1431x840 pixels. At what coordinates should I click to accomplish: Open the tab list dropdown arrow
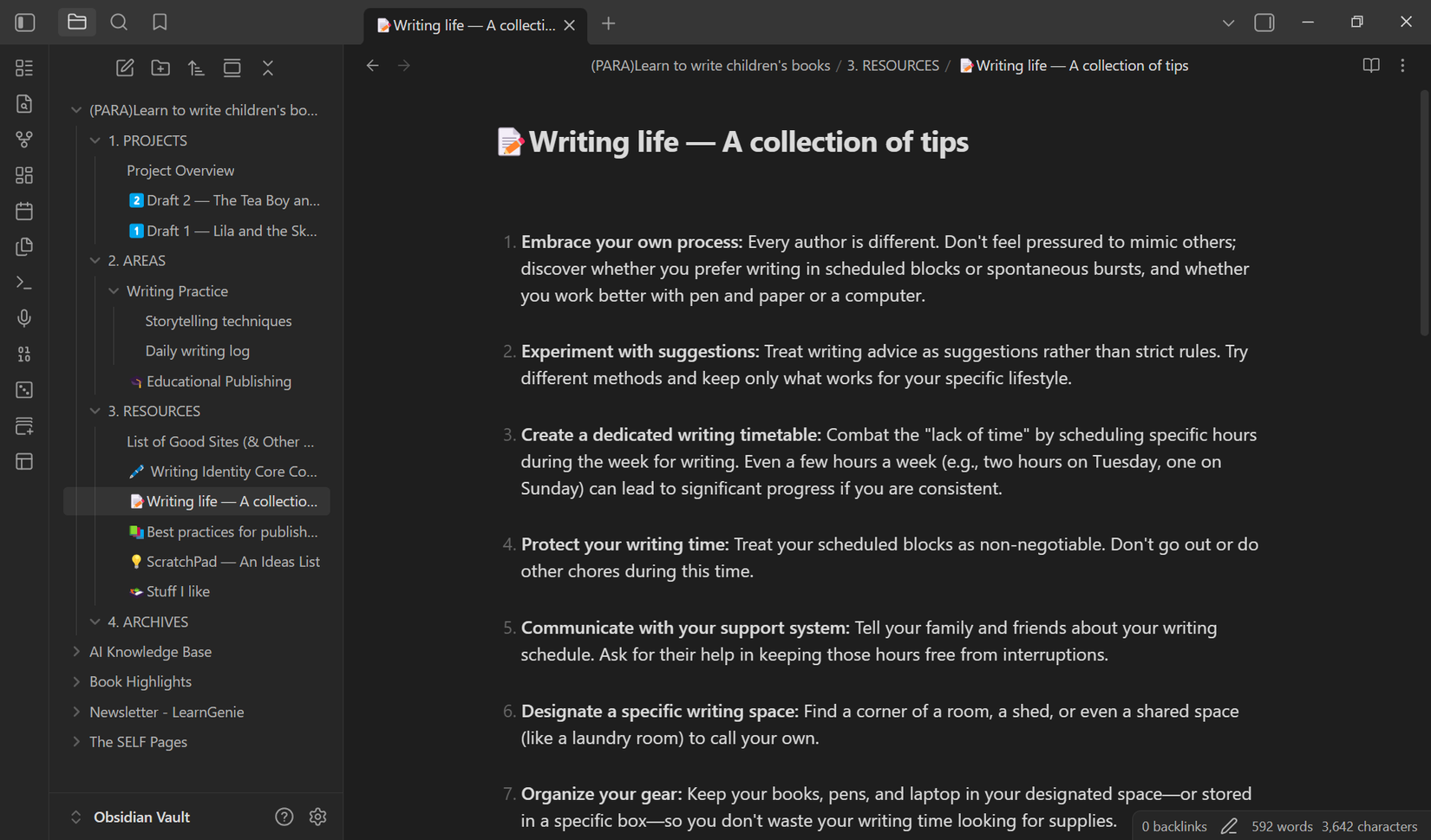(1228, 23)
